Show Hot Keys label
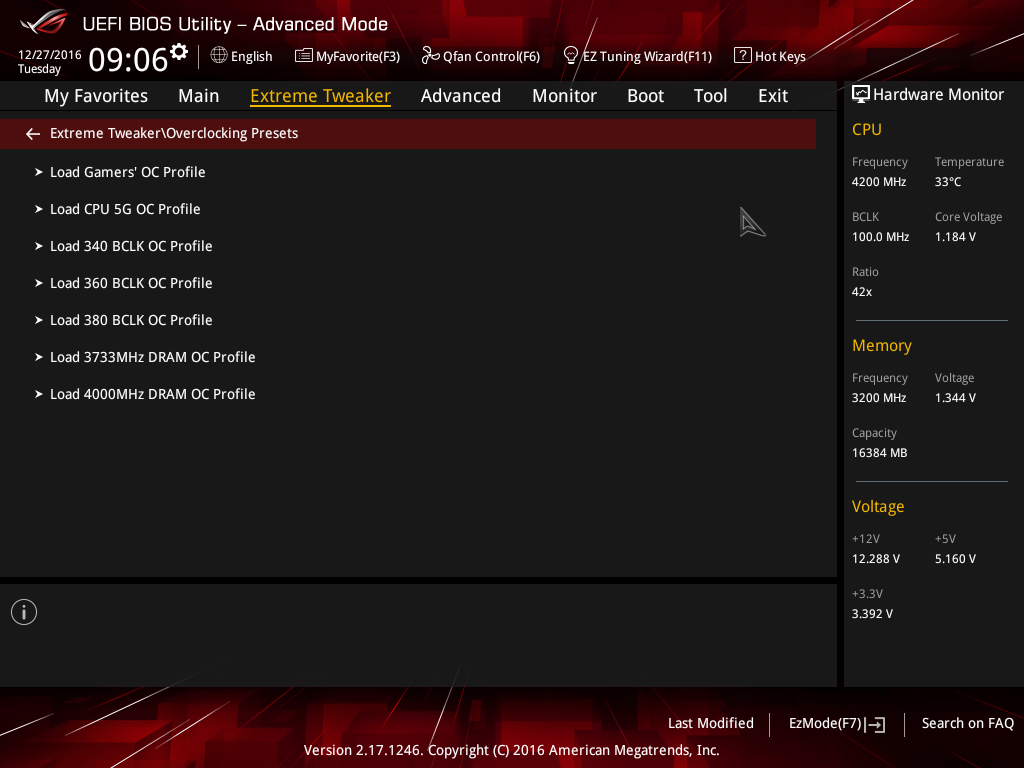Viewport: 1024px width, 768px height. [780, 56]
